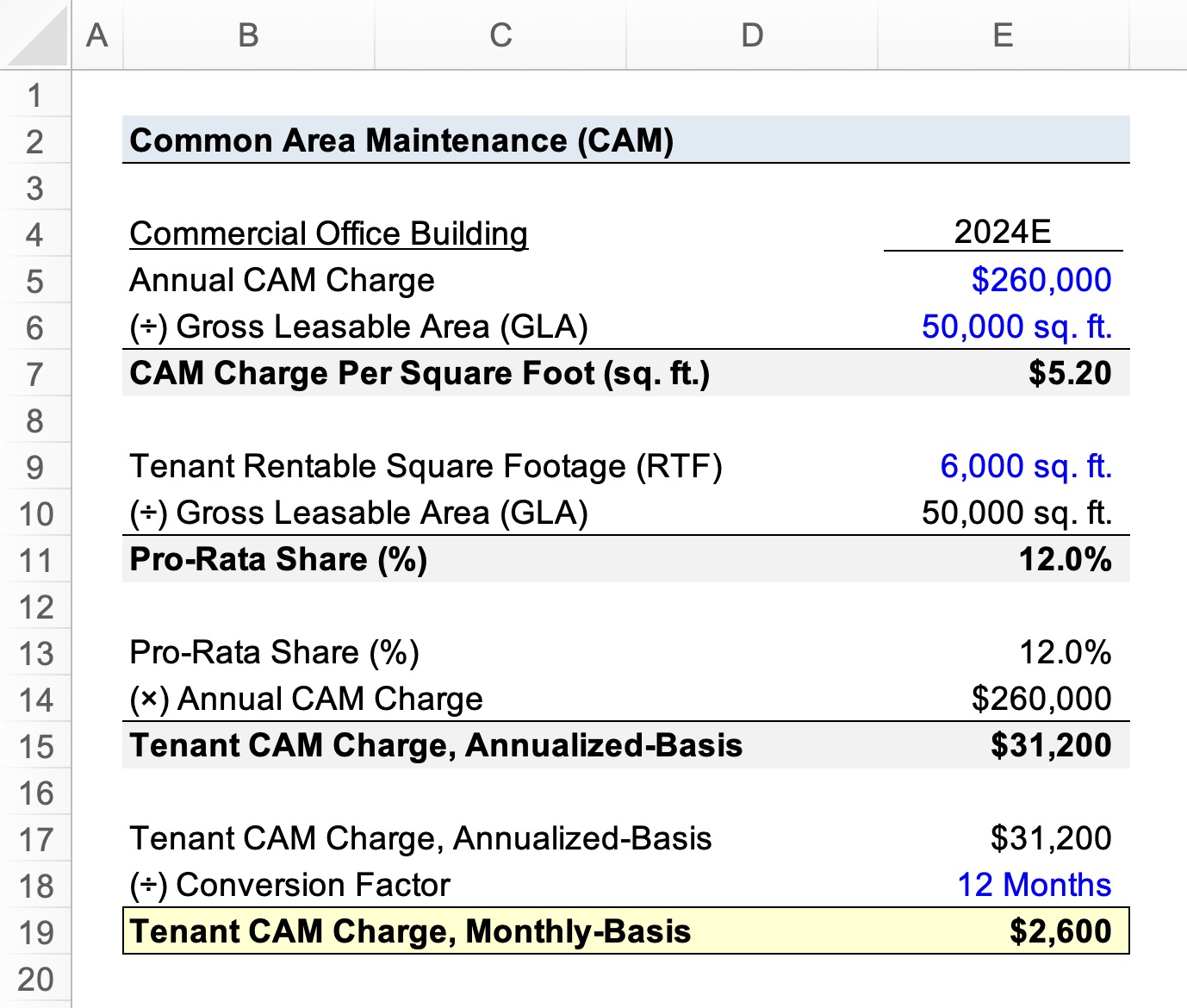Click Pro-Rata Share (%) label in row 13
The width and height of the screenshot is (1187, 1008).
coord(274,652)
